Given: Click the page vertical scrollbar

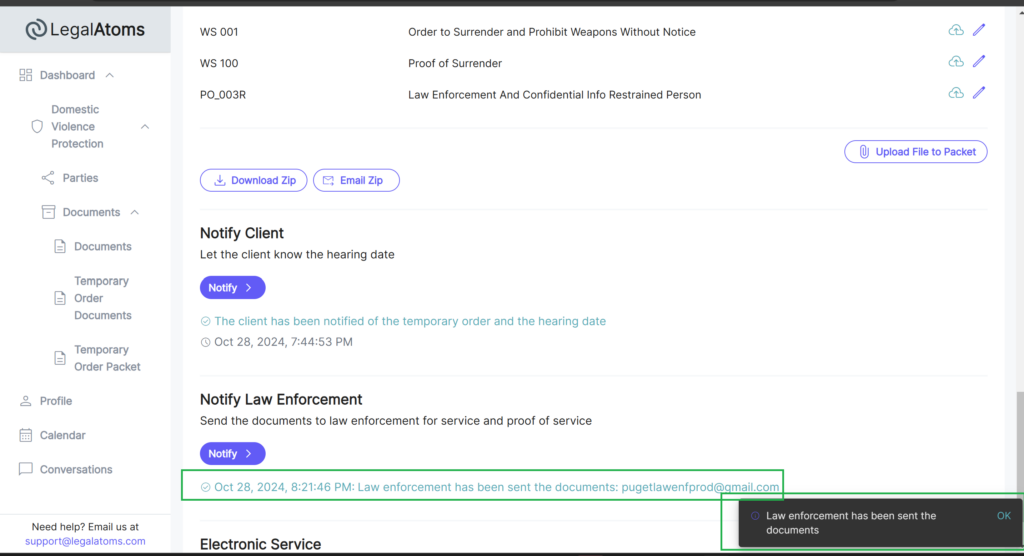Looking at the screenshot, I should [x=1019, y=444].
